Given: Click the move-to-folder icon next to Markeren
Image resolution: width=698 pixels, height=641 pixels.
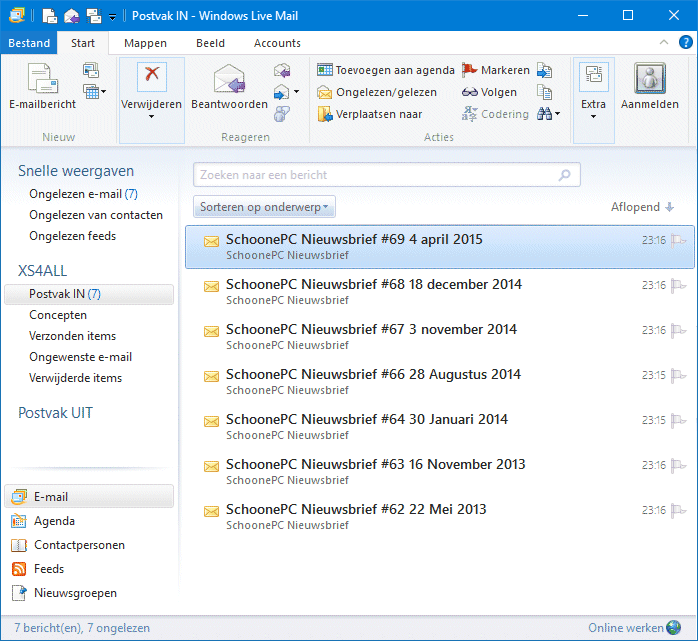Looking at the screenshot, I should pos(544,70).
